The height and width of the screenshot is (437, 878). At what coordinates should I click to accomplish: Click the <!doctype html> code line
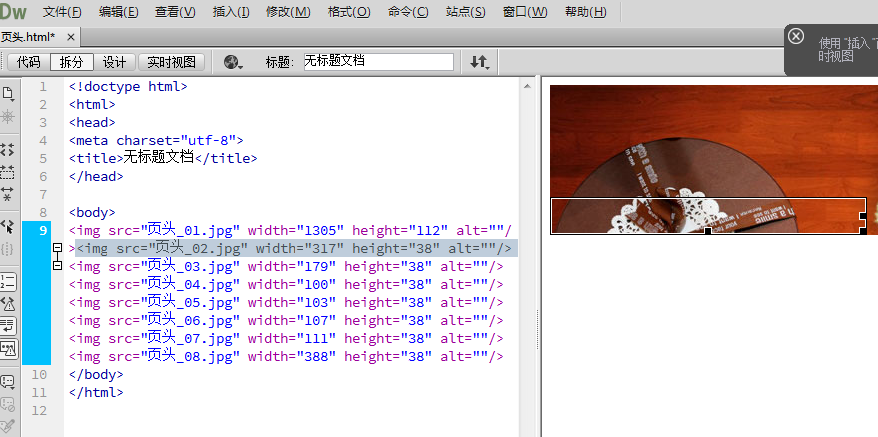coord(128,87)
